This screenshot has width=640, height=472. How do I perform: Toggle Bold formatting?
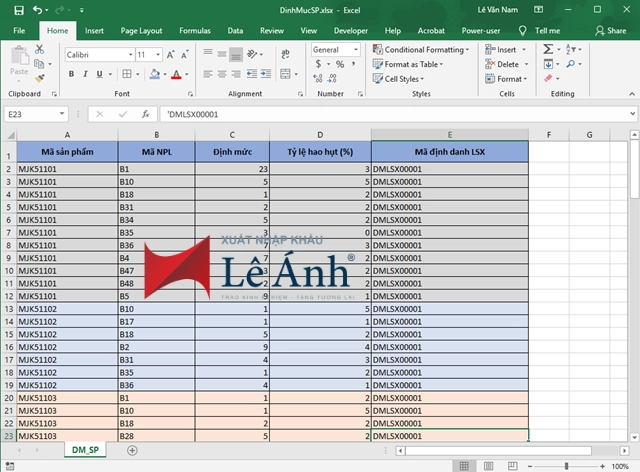point(72,74)
